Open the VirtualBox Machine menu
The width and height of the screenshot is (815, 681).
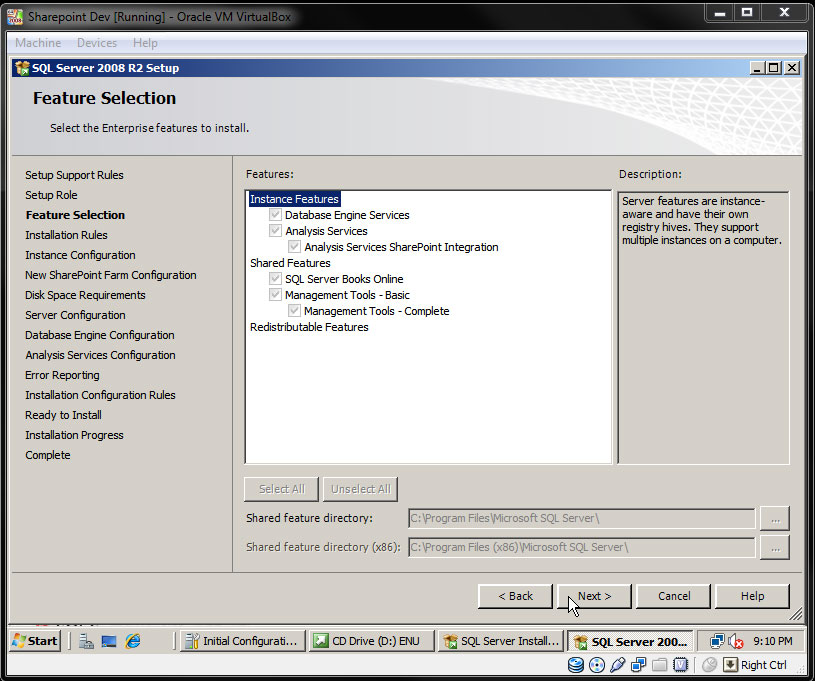pyautogui.click(x=38, y=43)
